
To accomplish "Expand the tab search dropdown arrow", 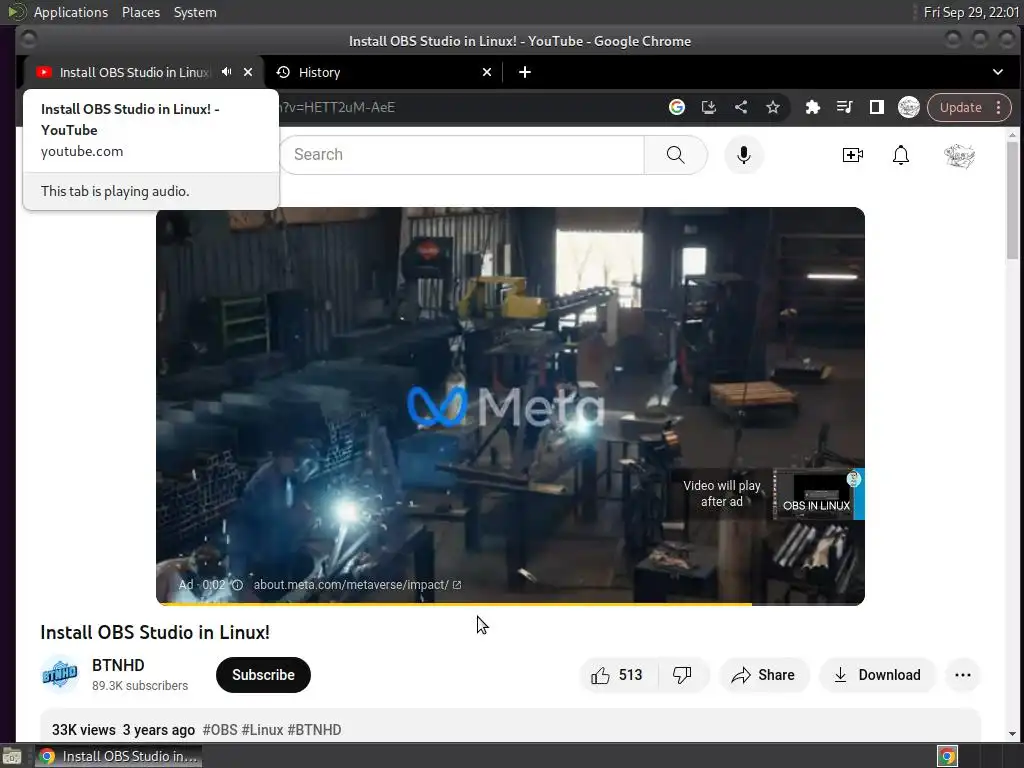I will click(997, 72).
